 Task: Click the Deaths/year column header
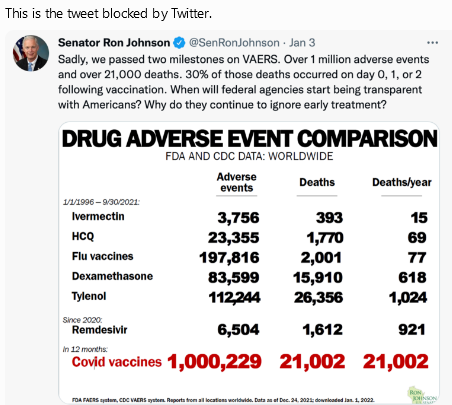(x=402, y=182)
